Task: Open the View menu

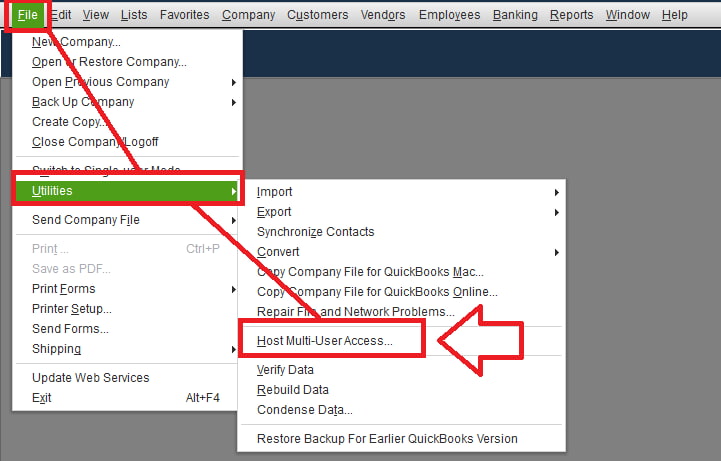Action: click(96, 15)
